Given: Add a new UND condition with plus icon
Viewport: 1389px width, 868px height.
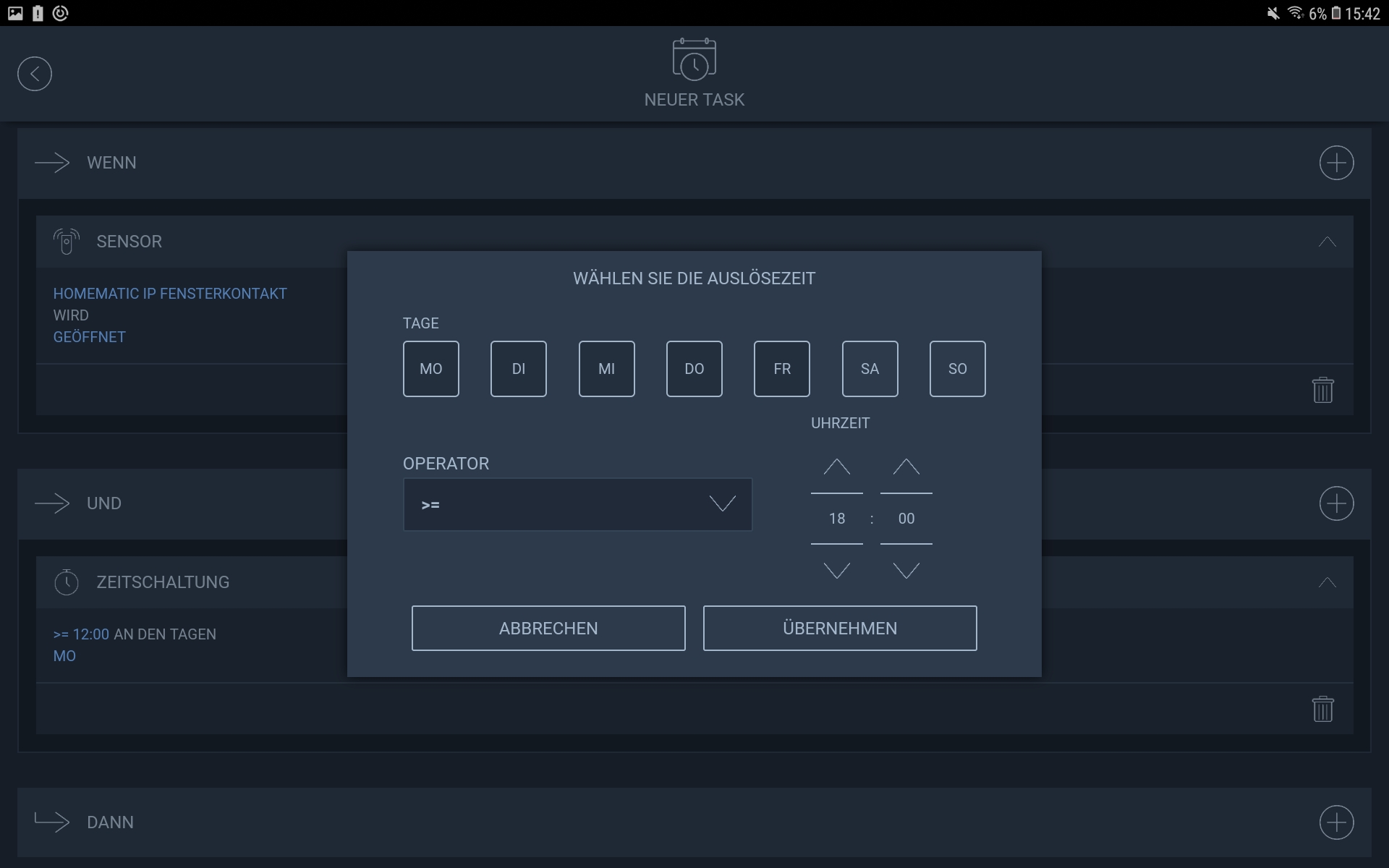Looking at the screenshot, I should click(x=1336, y=503).
